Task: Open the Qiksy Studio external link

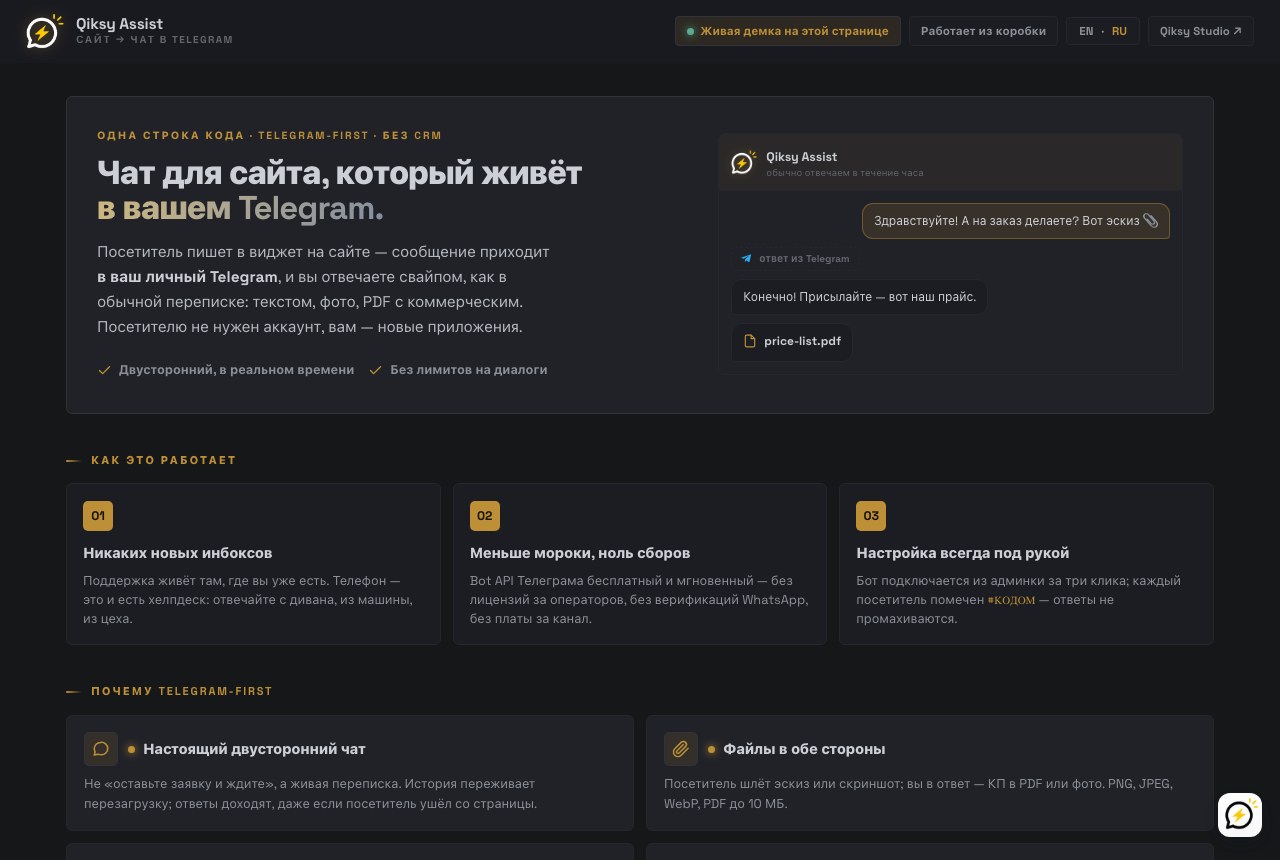Action: point(1201,31)
